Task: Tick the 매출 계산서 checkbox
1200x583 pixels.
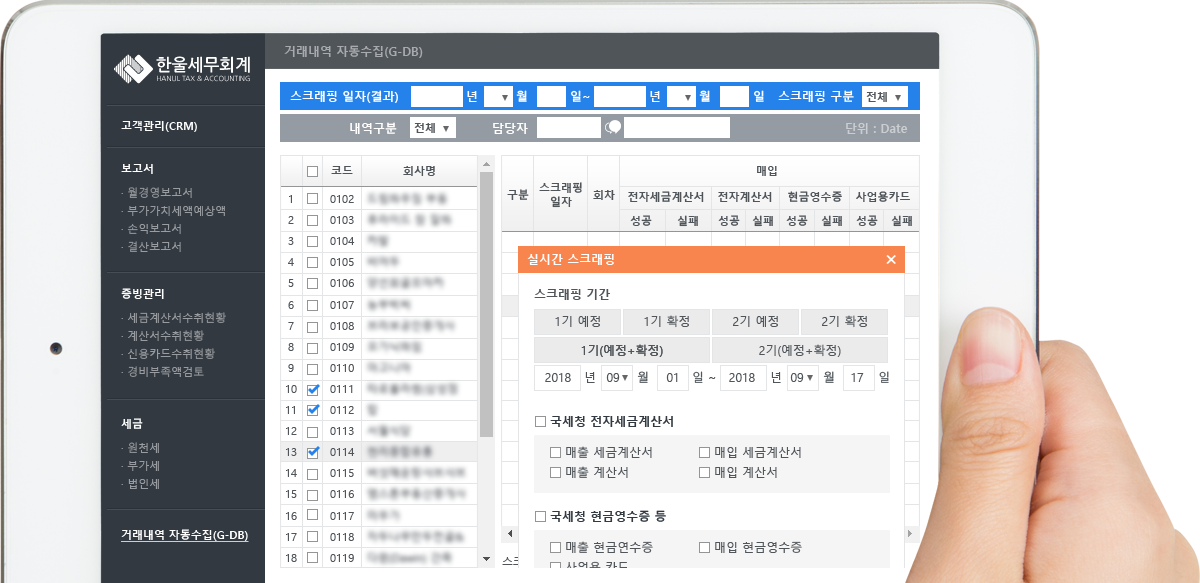Action: click(x=555, y=472)
